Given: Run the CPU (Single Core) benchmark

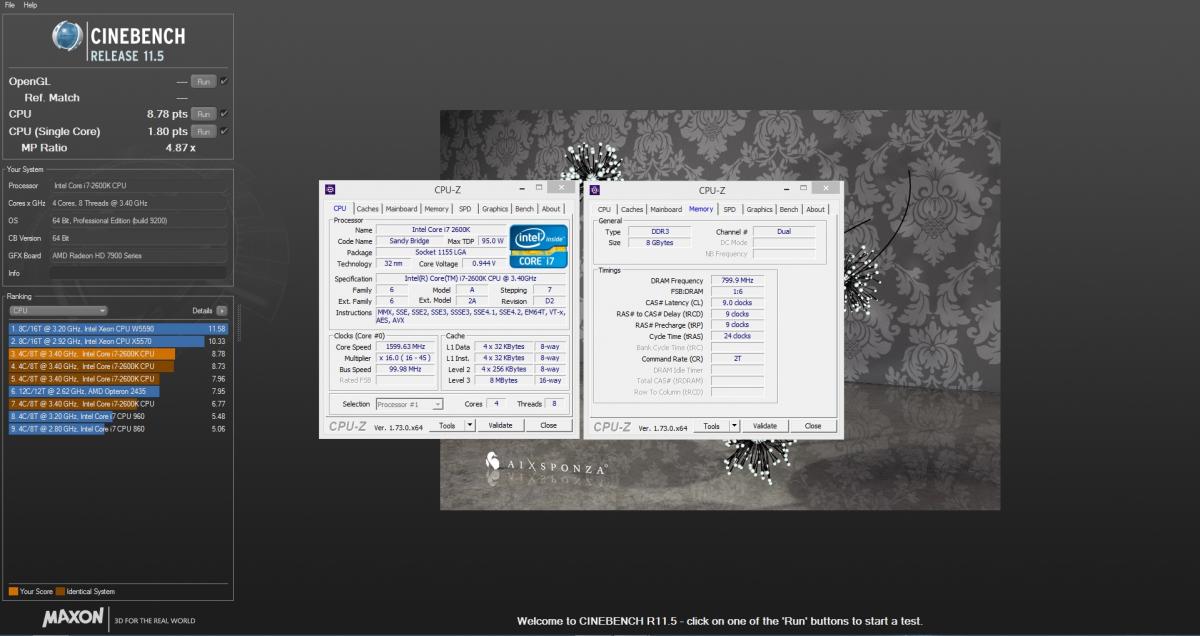Looking at the screenshot, I should point(203,131).
